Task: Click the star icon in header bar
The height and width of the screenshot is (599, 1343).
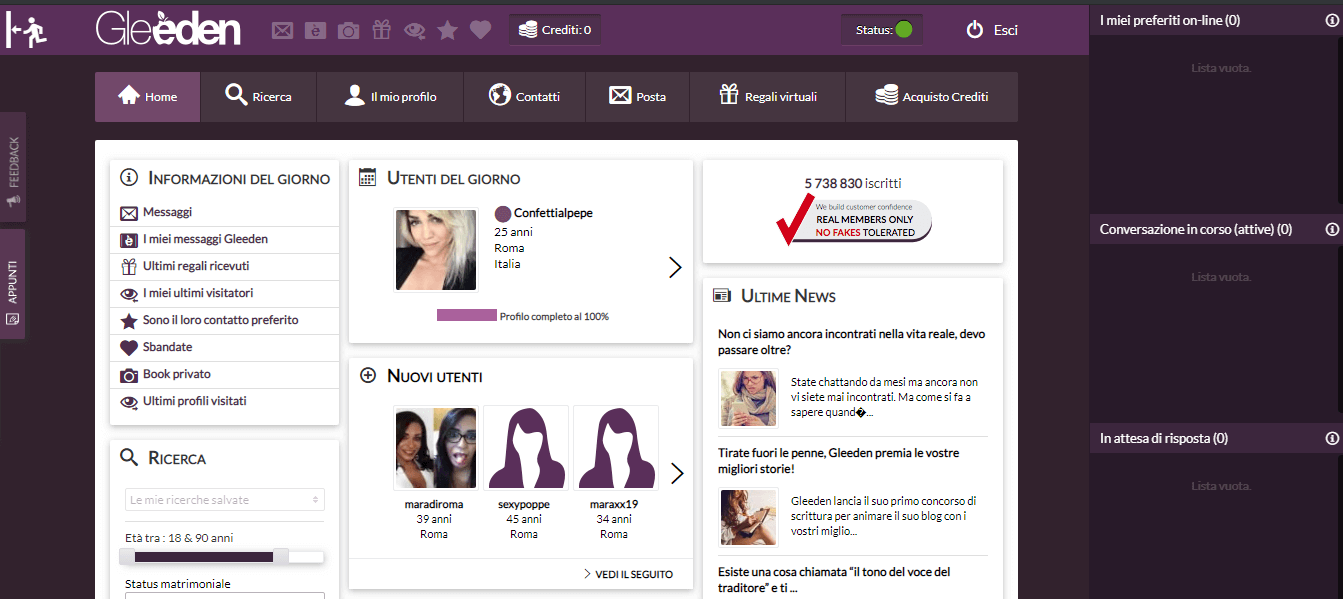Action: click(x=447, y=31)
